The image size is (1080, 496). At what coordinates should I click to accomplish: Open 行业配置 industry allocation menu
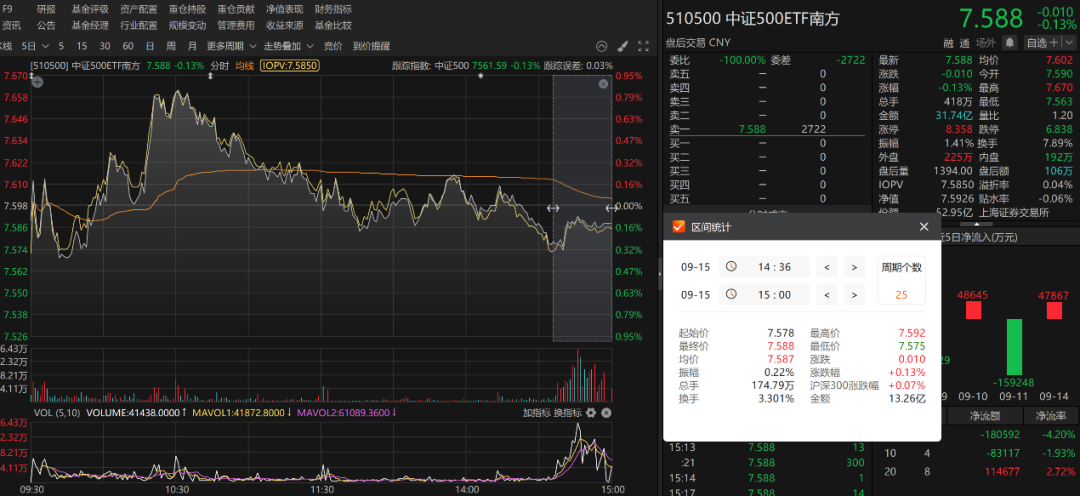[138, 25]
